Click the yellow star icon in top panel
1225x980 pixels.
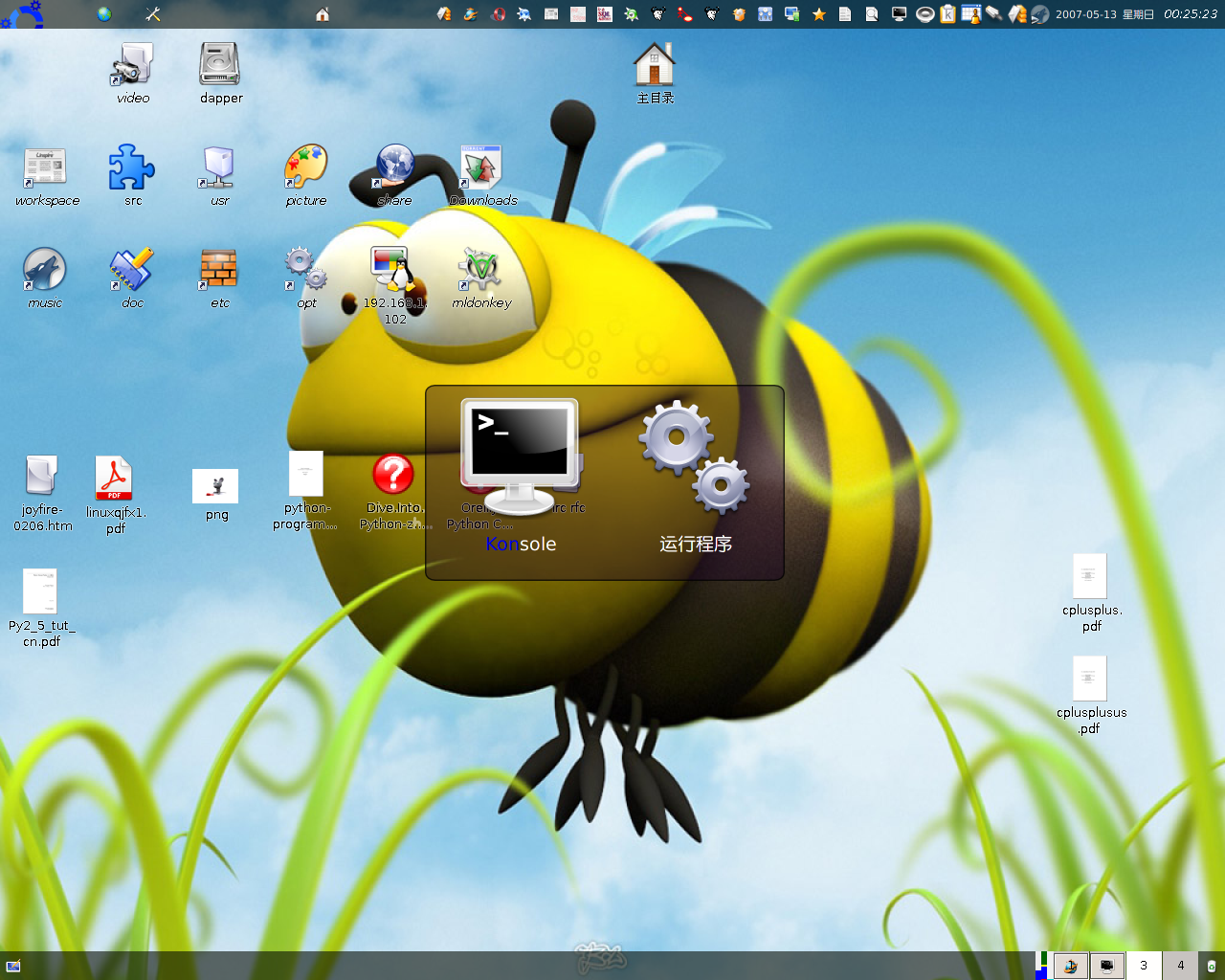pos(819,14)
